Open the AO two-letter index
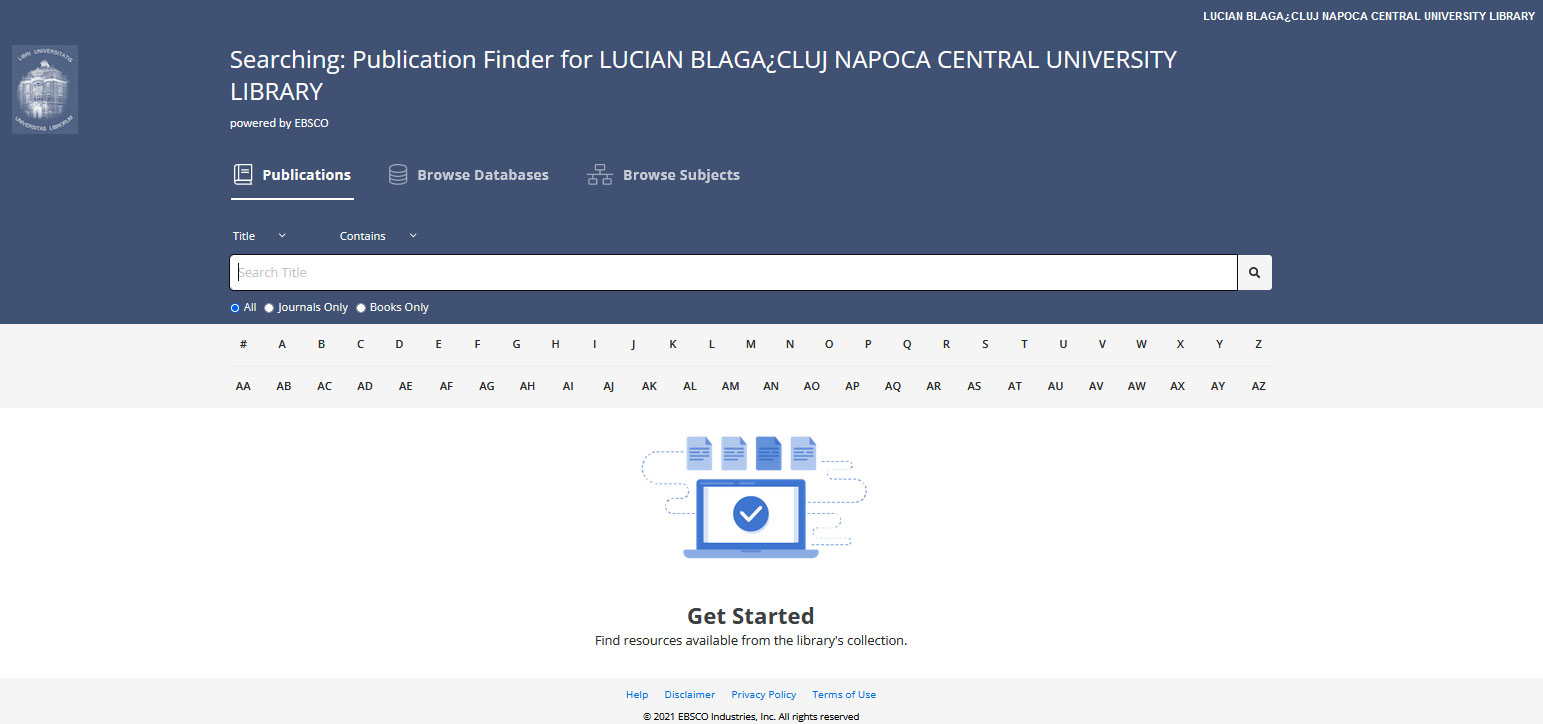The width and height of the screenshot is (1543, 724). 812,386
